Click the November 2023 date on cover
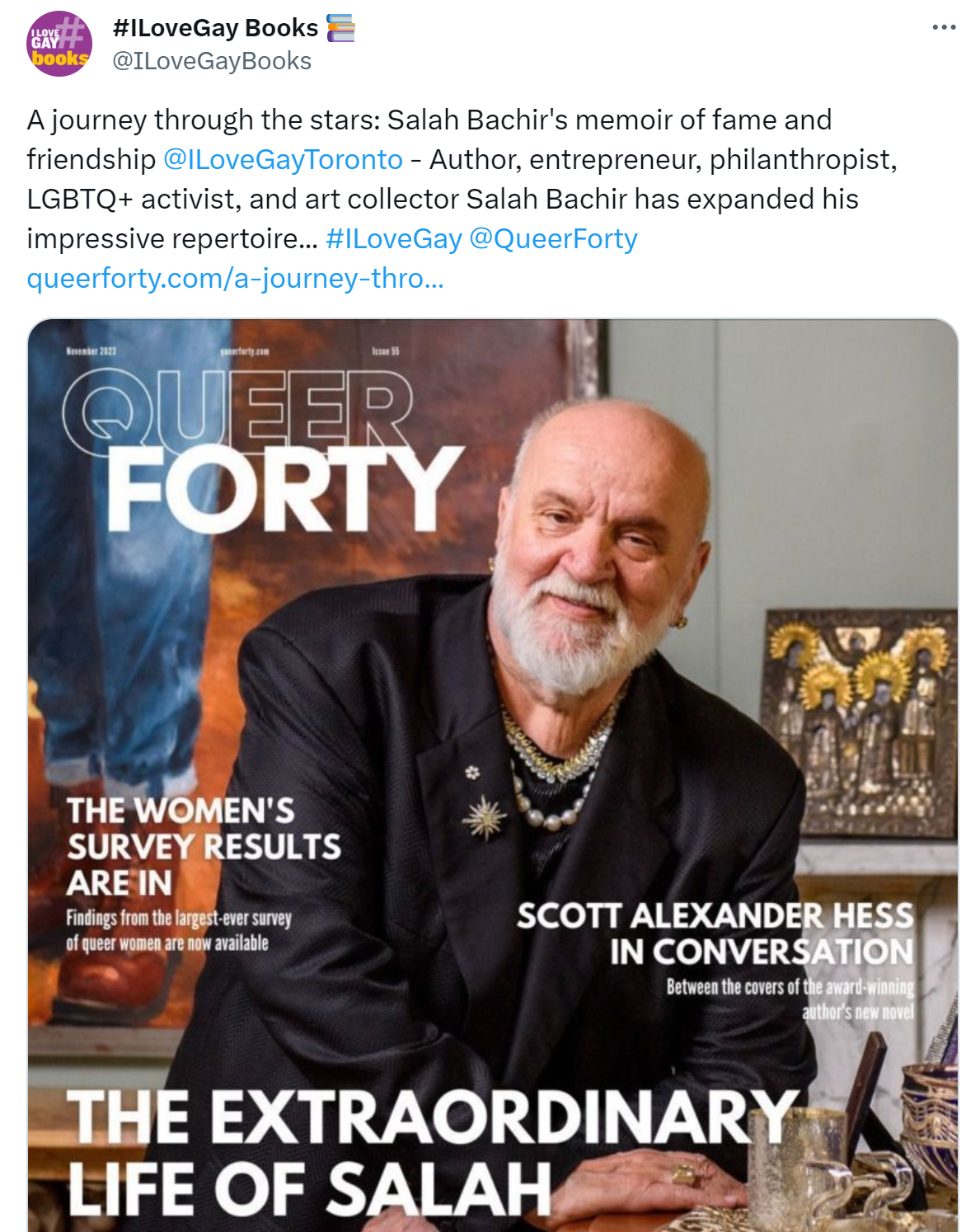Viewport: 980px width, 1232px height. [x=91, y=351]
